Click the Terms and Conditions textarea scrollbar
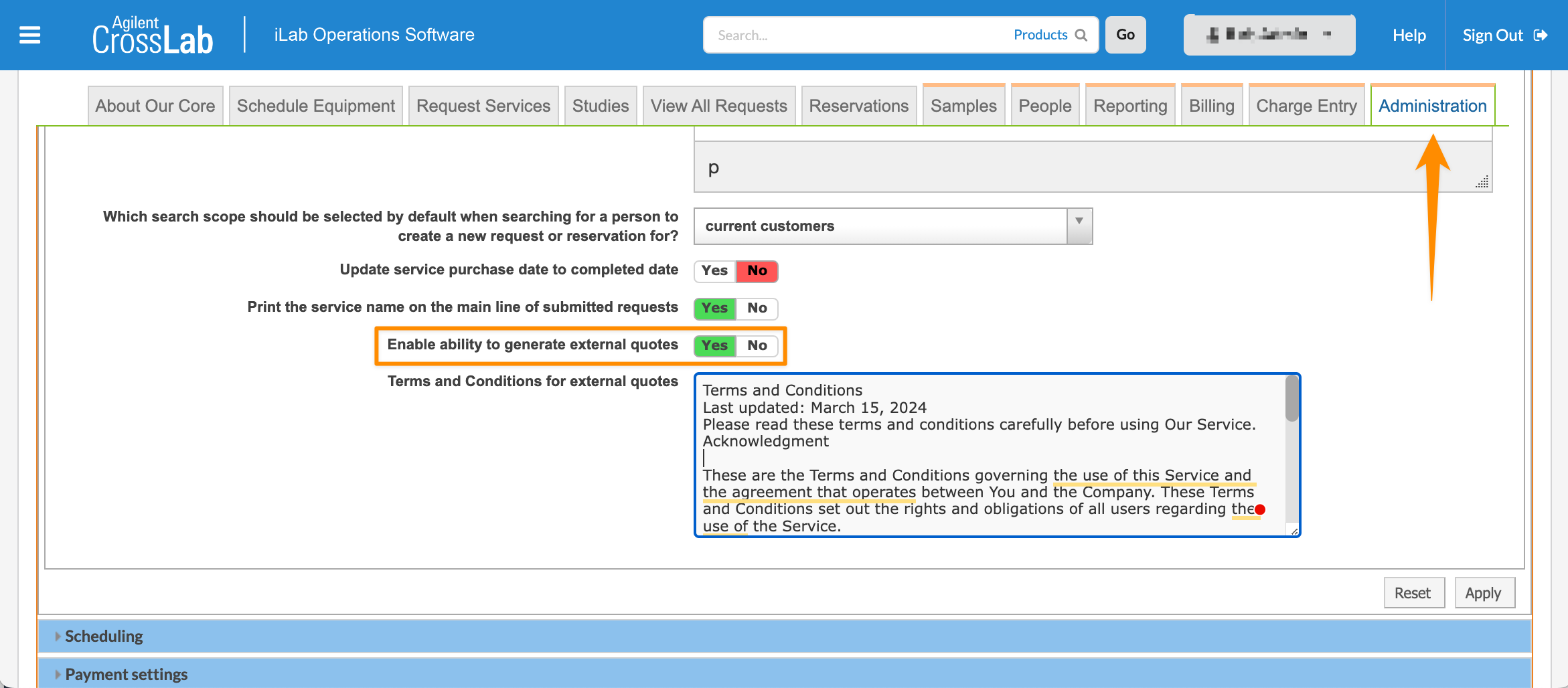1568x688 pixels. (x=1291, y=400)
